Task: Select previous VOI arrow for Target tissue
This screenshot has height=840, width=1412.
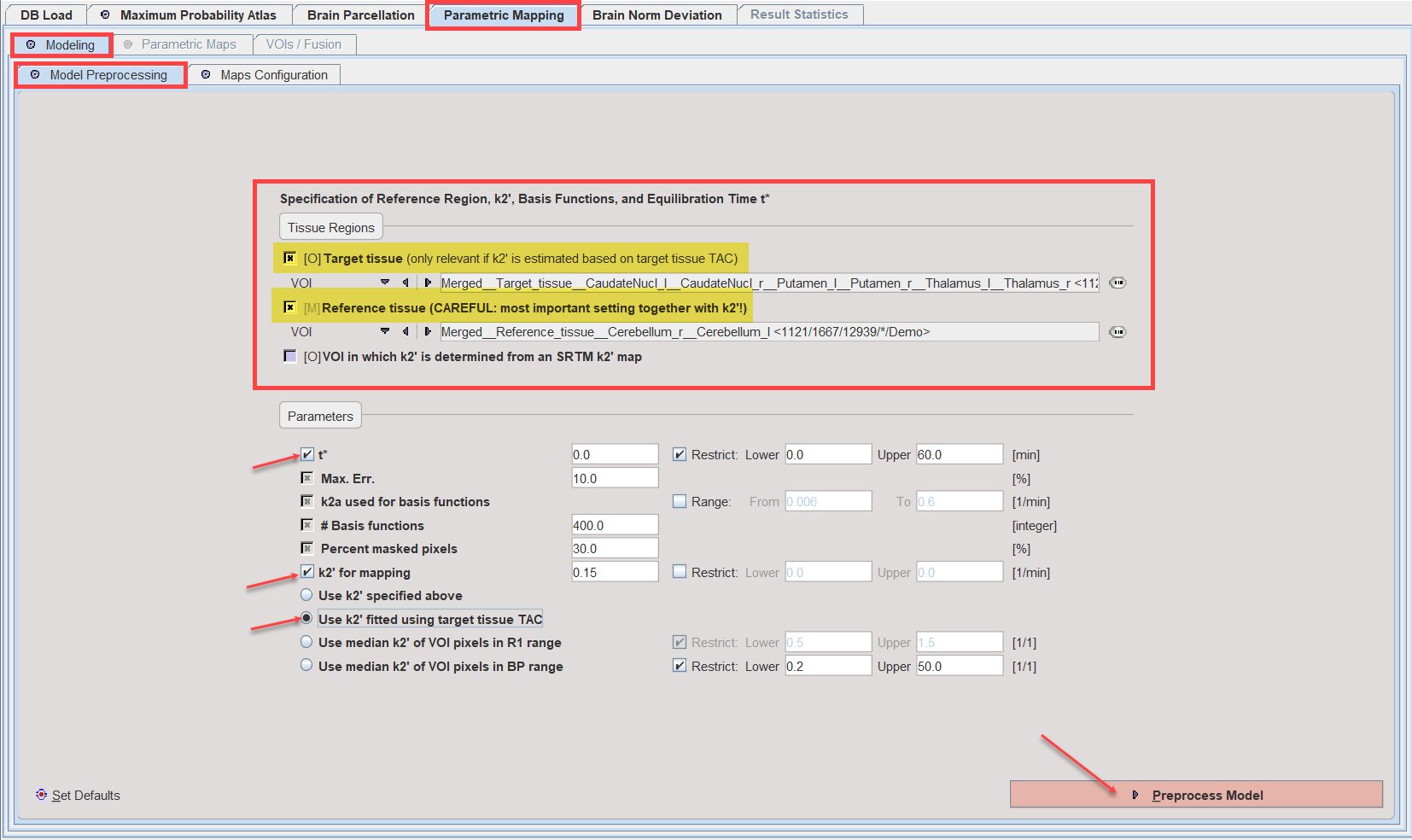Action: coord(406,283)
